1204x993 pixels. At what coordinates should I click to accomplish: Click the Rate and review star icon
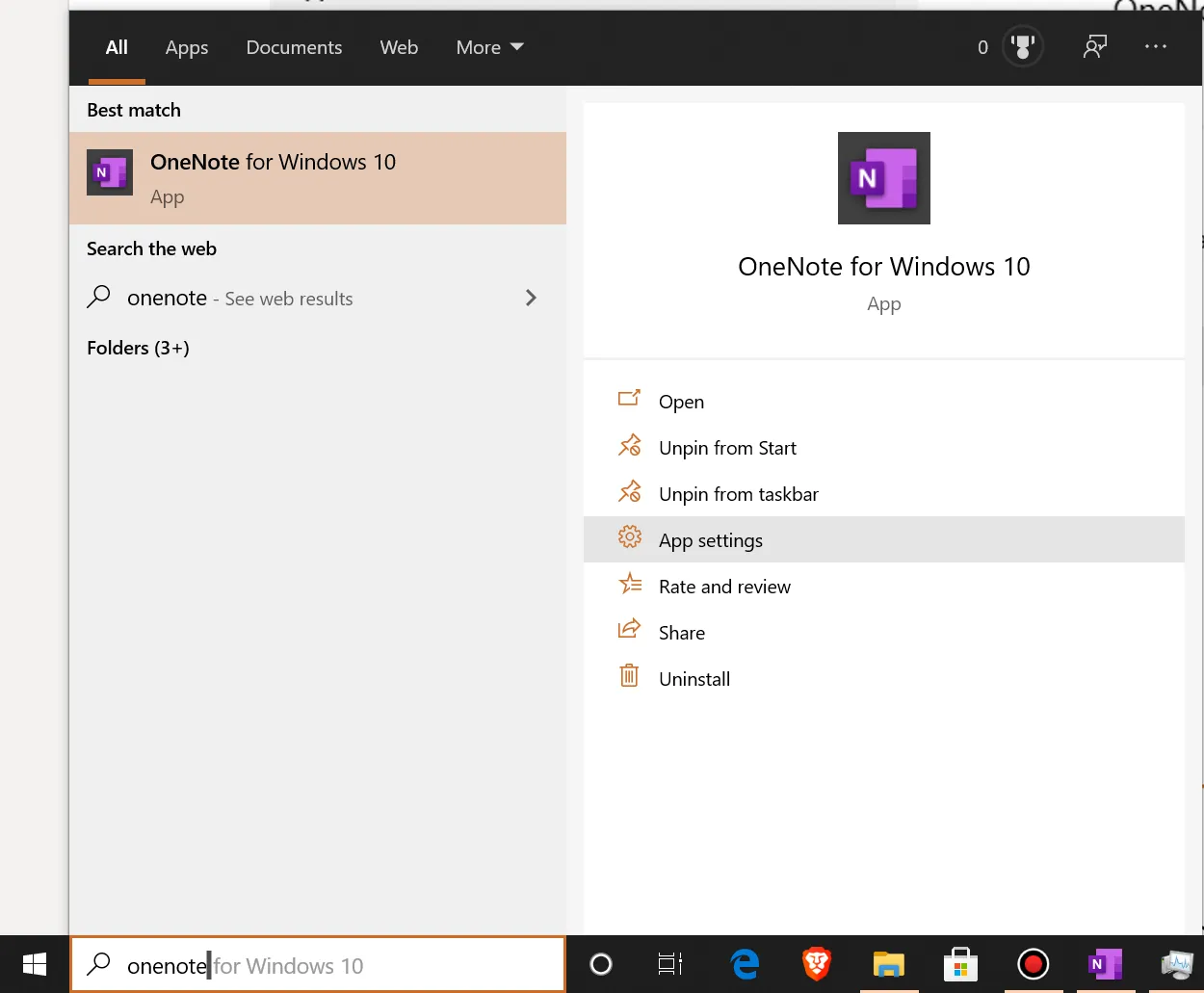tap(630, 583)
